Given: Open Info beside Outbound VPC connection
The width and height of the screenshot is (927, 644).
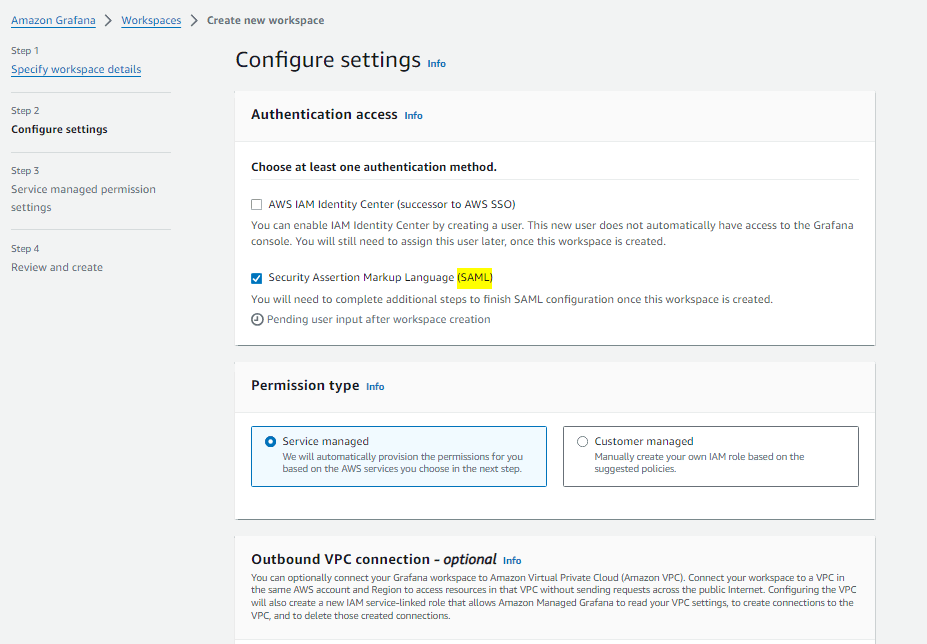Looking at the screenshot, I should 512,561.
